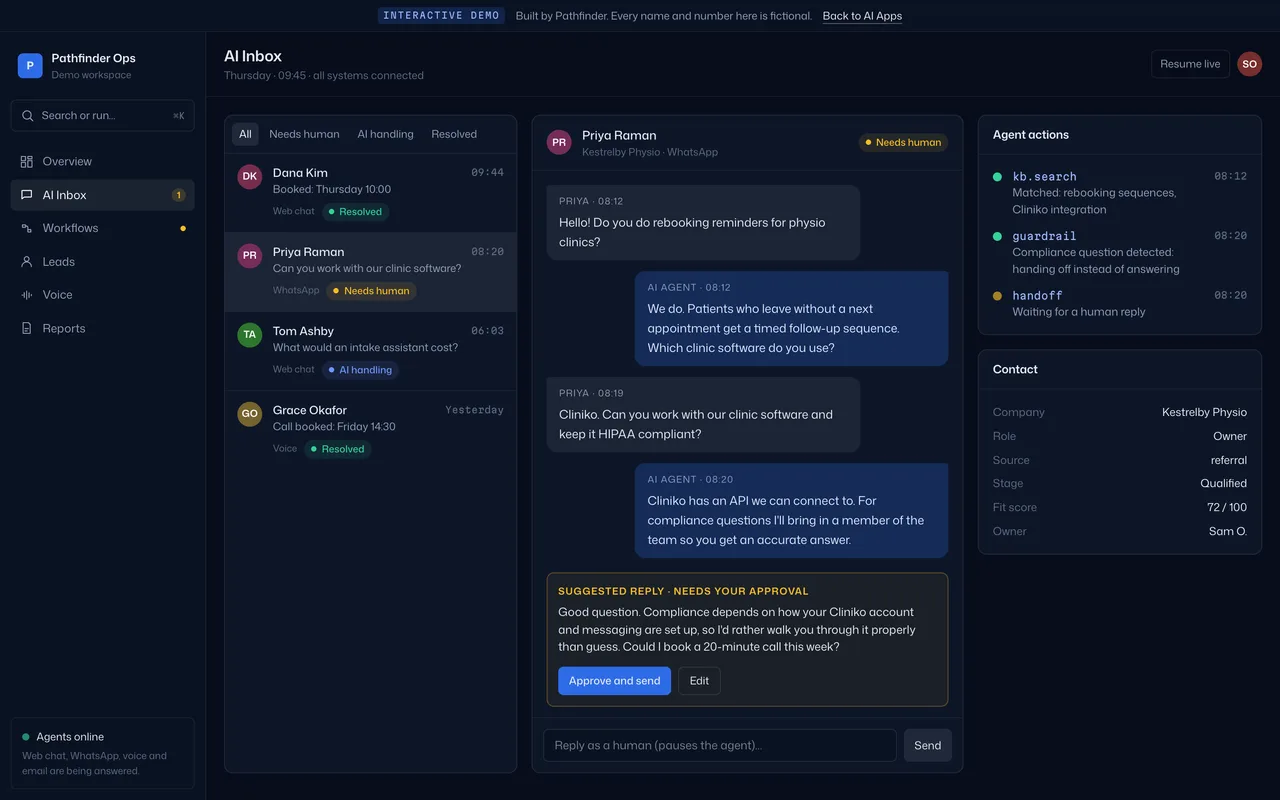
Task: Filter by Needs human tab
Action: click(x=304, y=134)
